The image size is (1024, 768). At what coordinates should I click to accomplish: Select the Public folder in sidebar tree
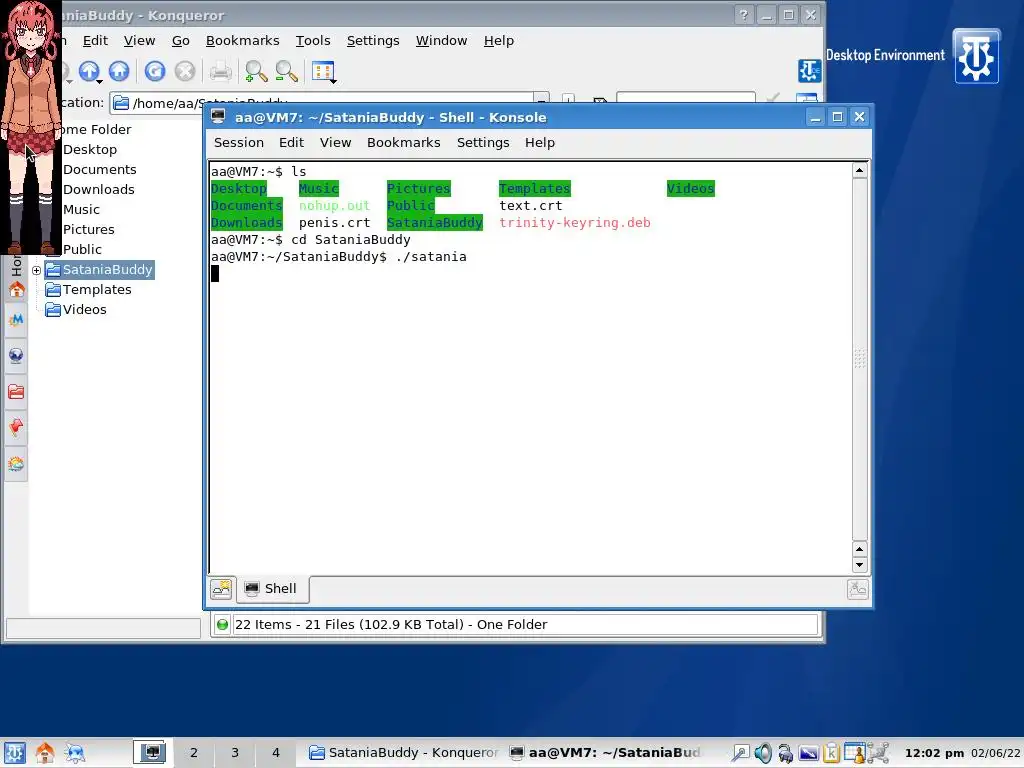click(x=82, y=249)
